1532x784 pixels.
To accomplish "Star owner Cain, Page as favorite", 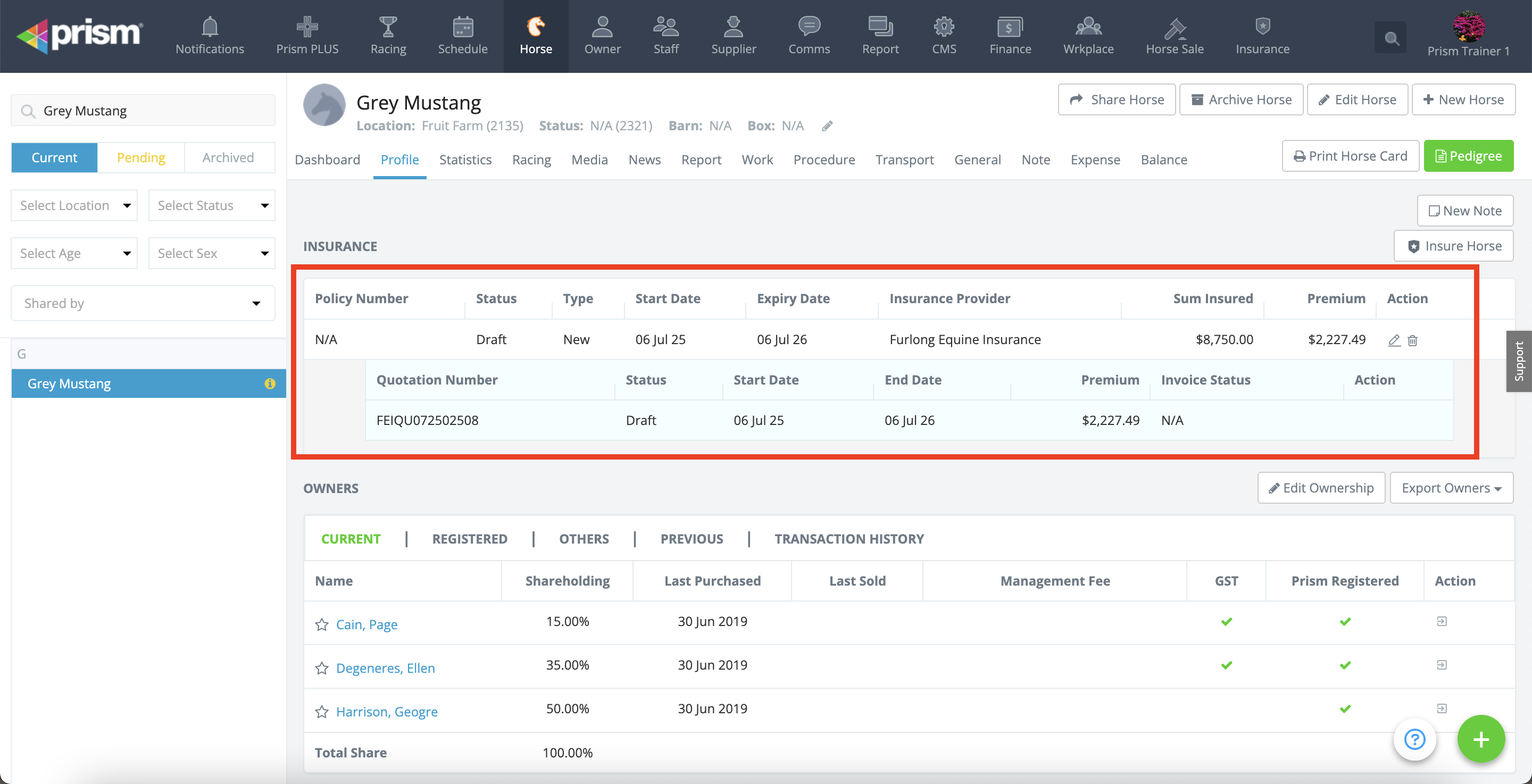I will coord(322,624).
